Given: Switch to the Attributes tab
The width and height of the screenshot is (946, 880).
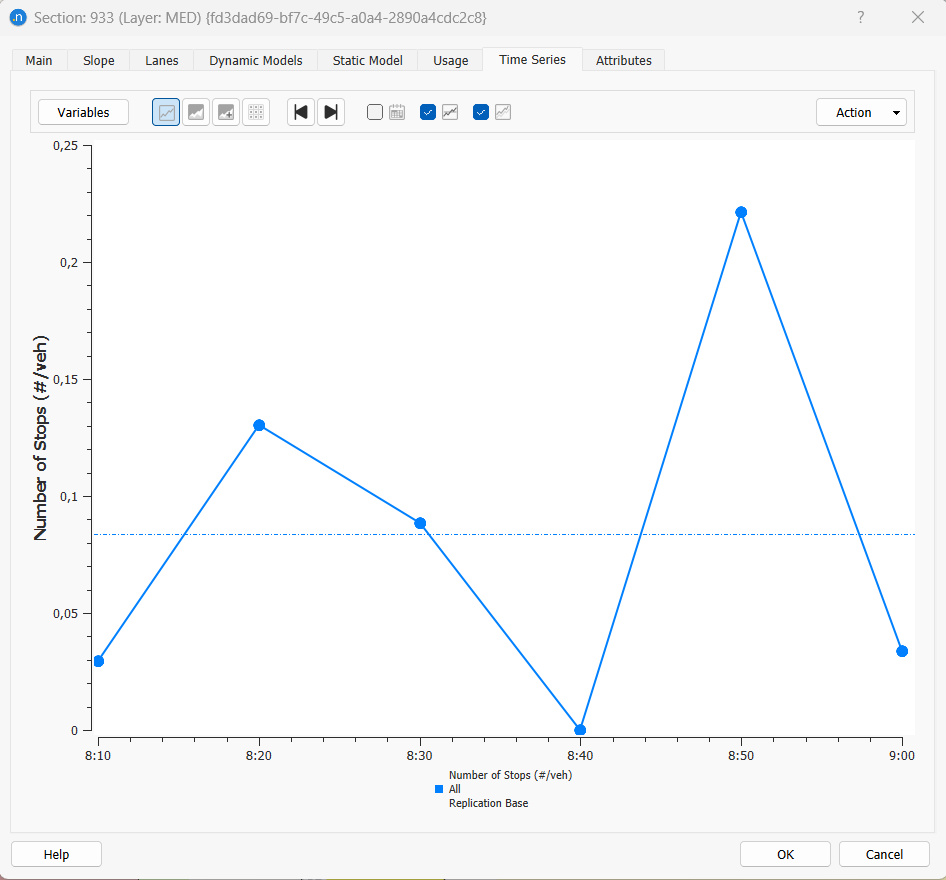Looking at the screenshot, I should tap(623, 60).
